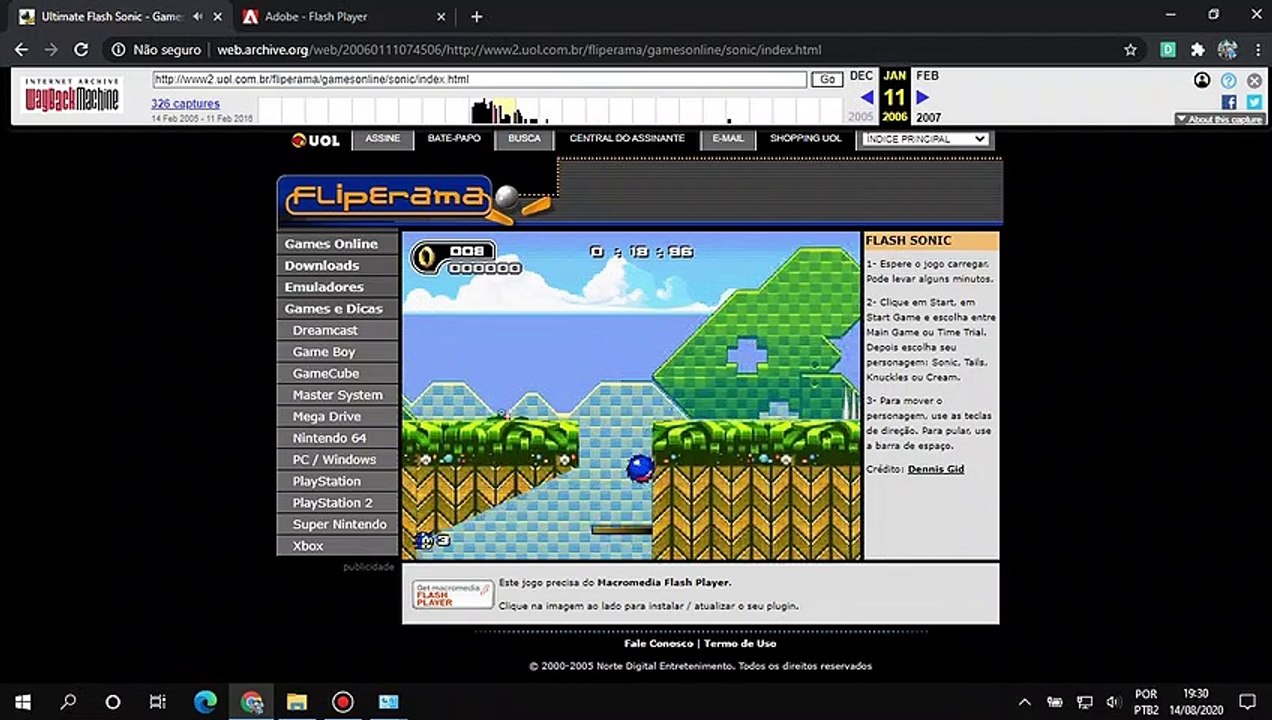
Task: Select DEC in the capture timeline
Action: point(861,76)
